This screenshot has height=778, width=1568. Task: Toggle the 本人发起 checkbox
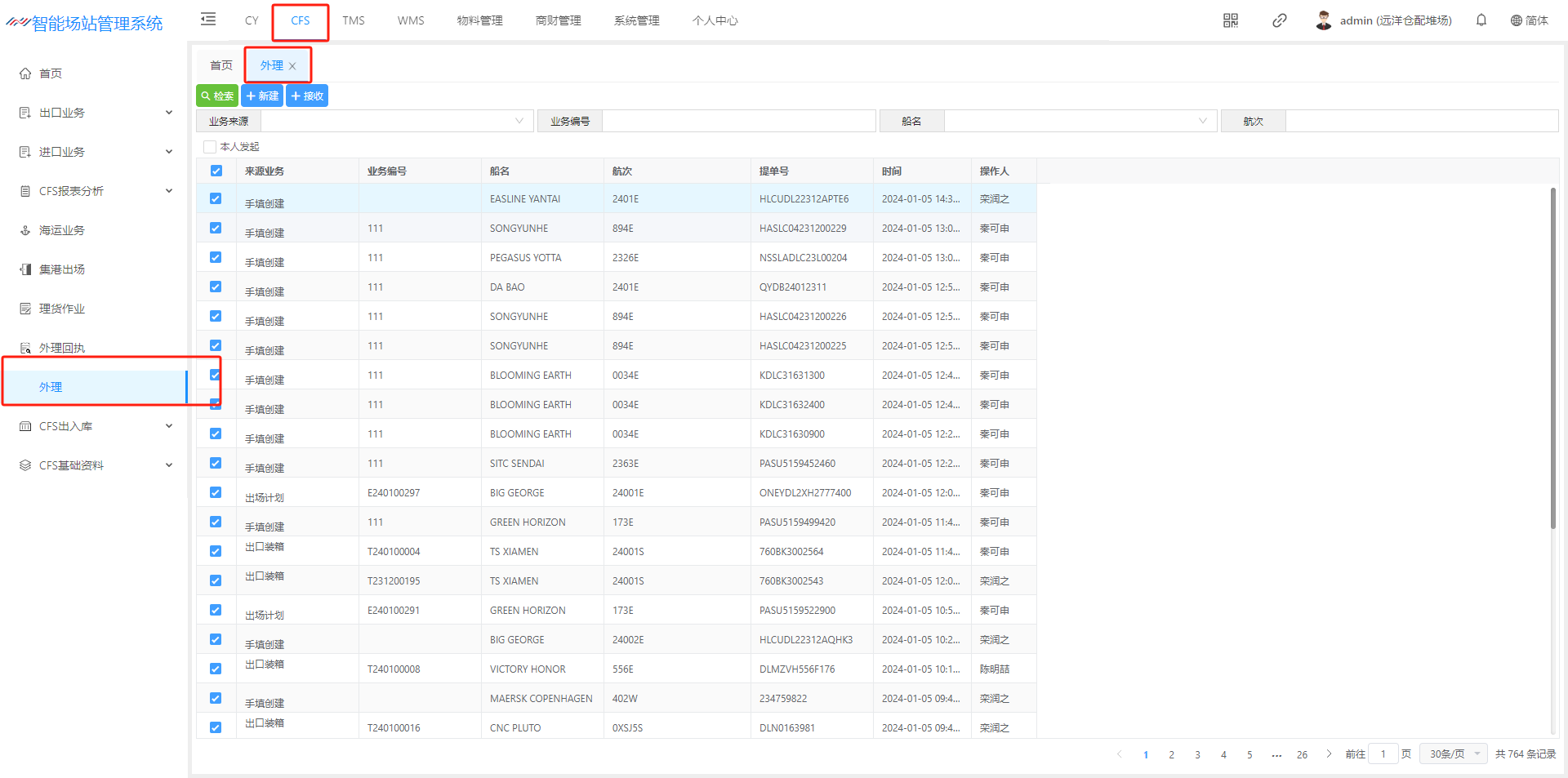[210, 147]
